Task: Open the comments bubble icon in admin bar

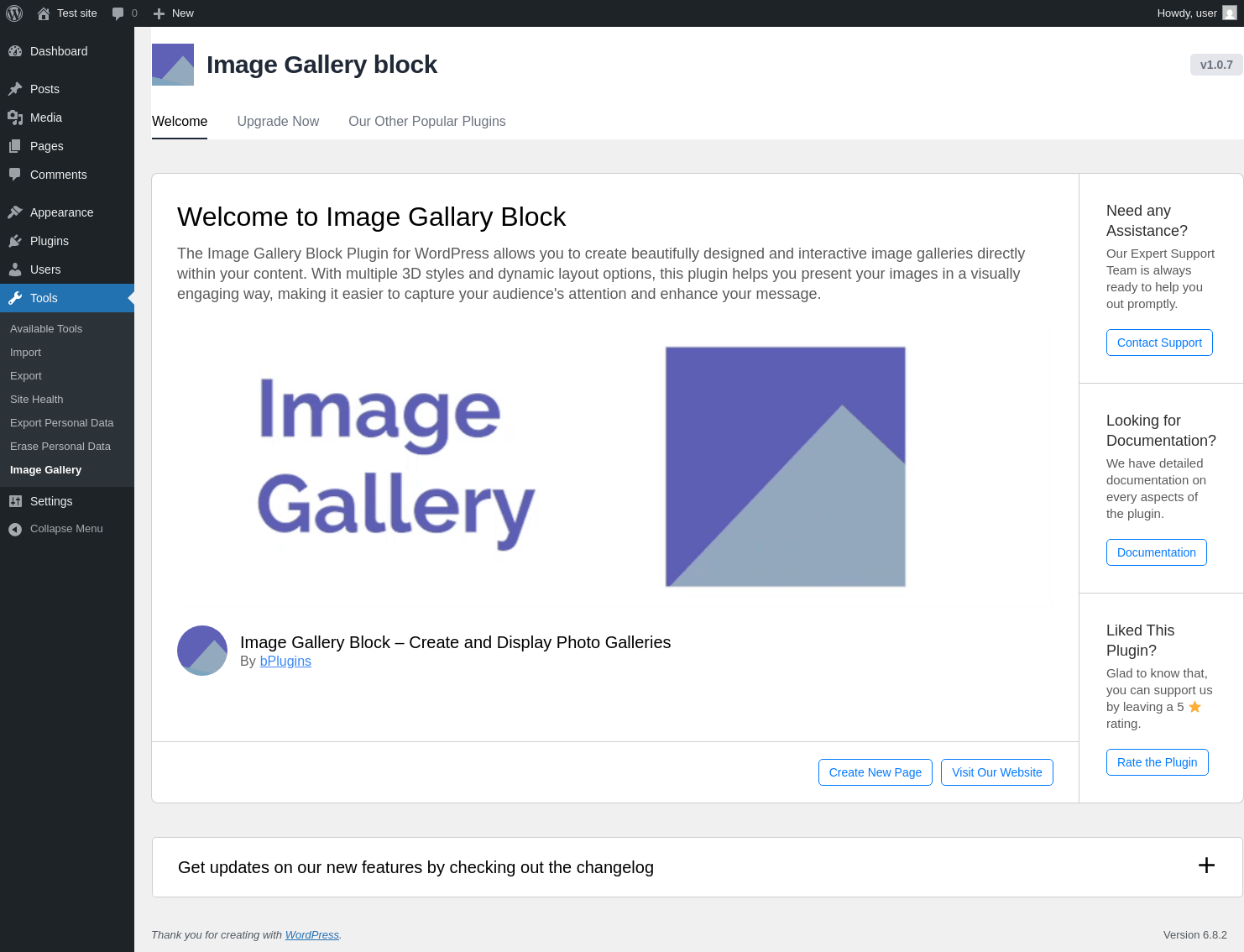Action: pyautogui.click(x=118, y=13)
